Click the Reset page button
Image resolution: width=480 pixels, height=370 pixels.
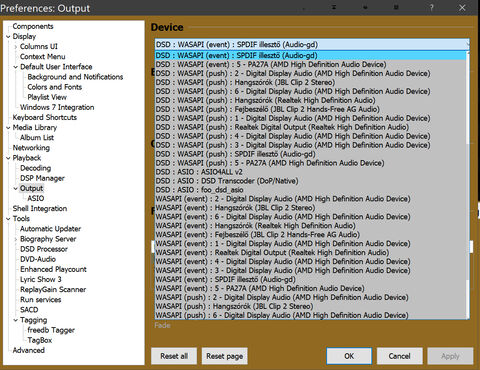[x=225, y=356]
